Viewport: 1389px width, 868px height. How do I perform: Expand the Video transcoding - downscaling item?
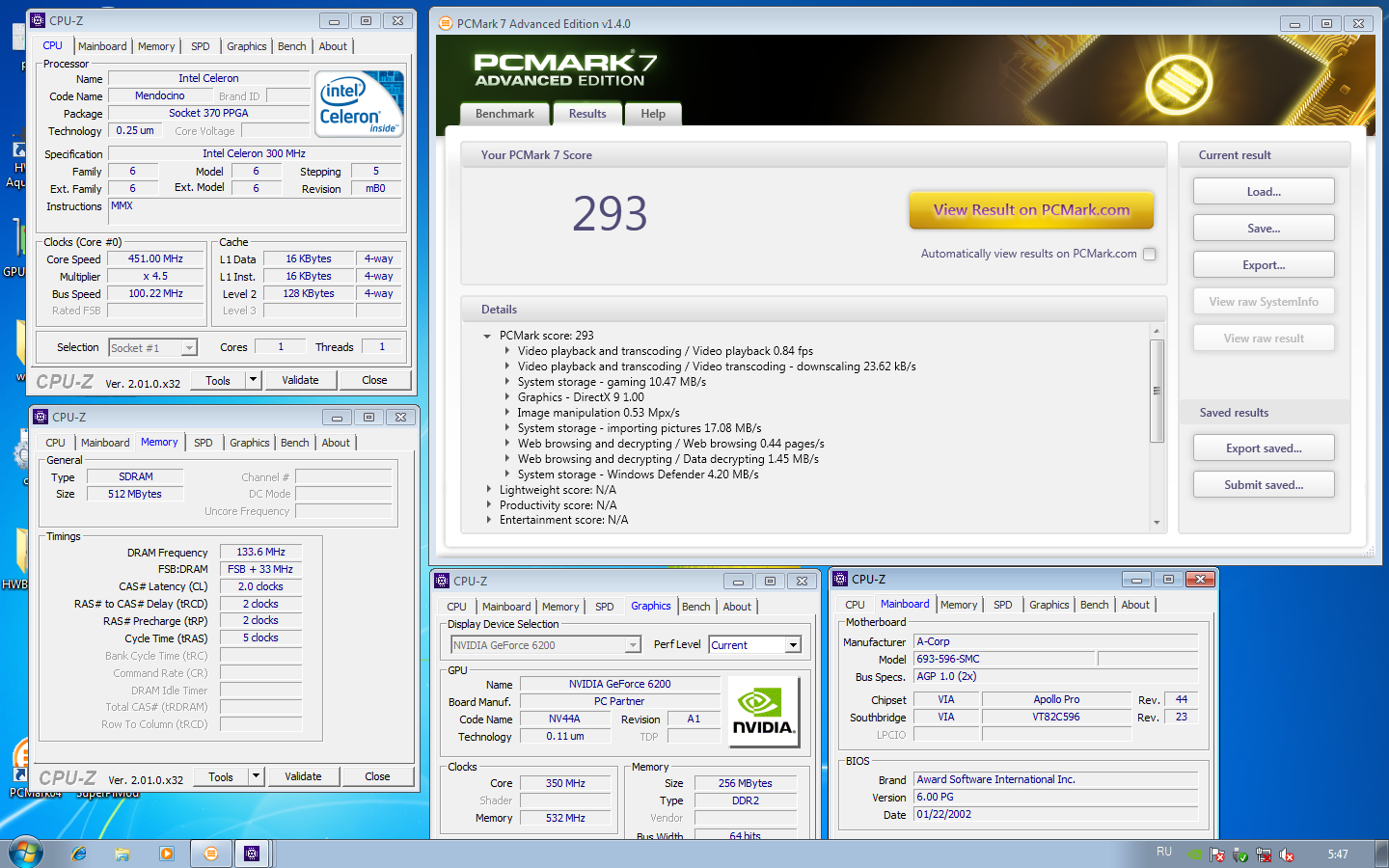[507, 366]
